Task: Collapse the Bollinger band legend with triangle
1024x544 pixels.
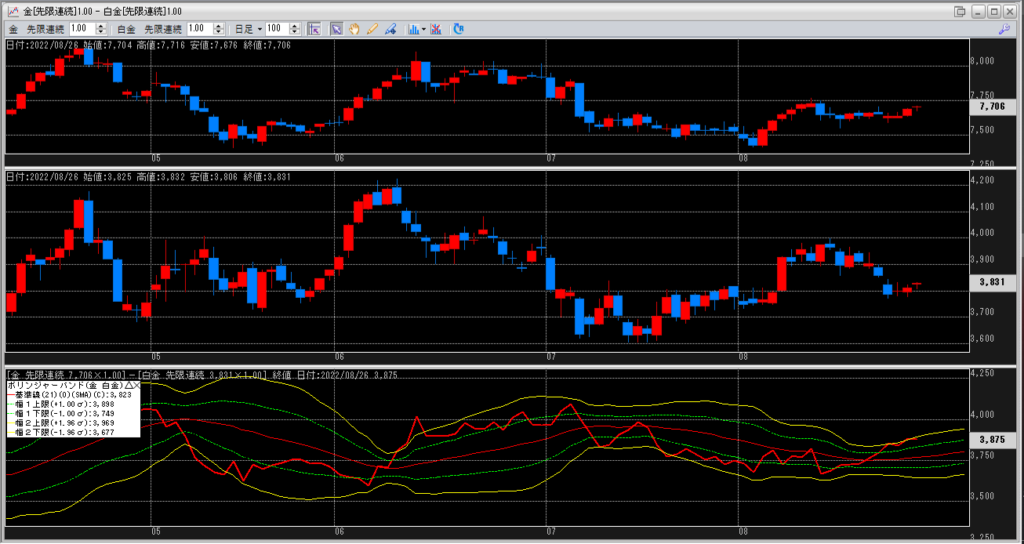Action: pos(128,384)
